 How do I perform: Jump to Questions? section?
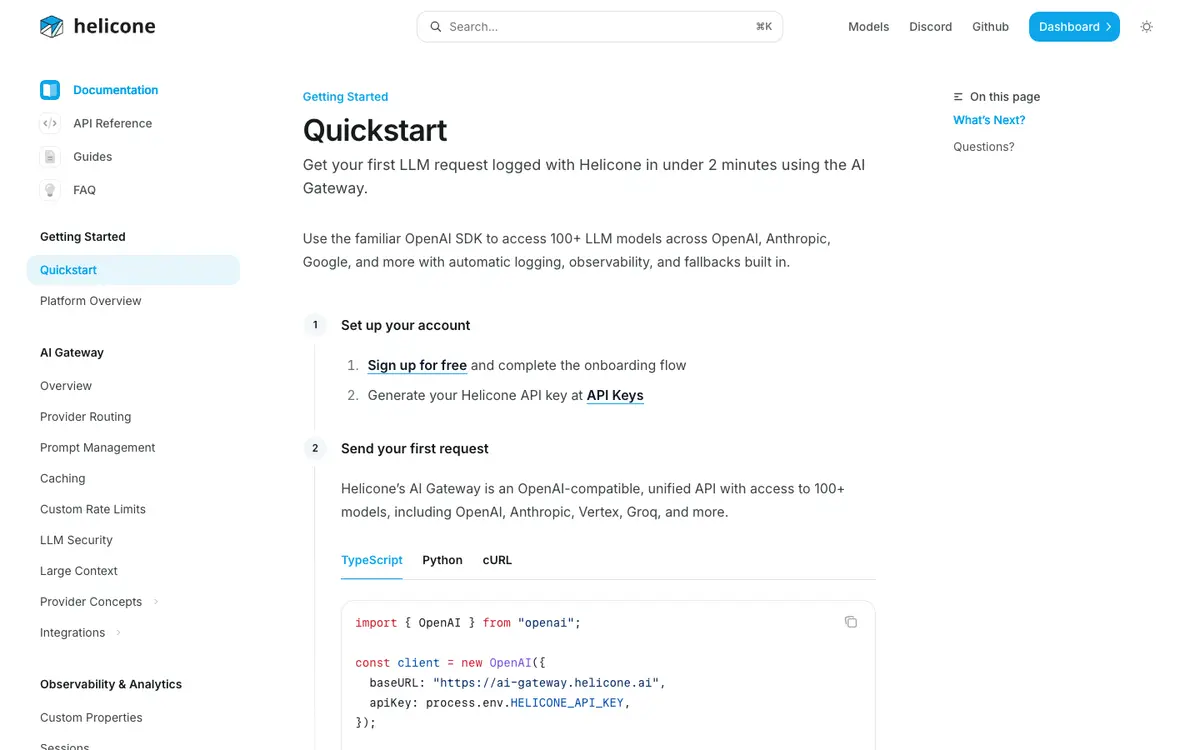(983, 147)
